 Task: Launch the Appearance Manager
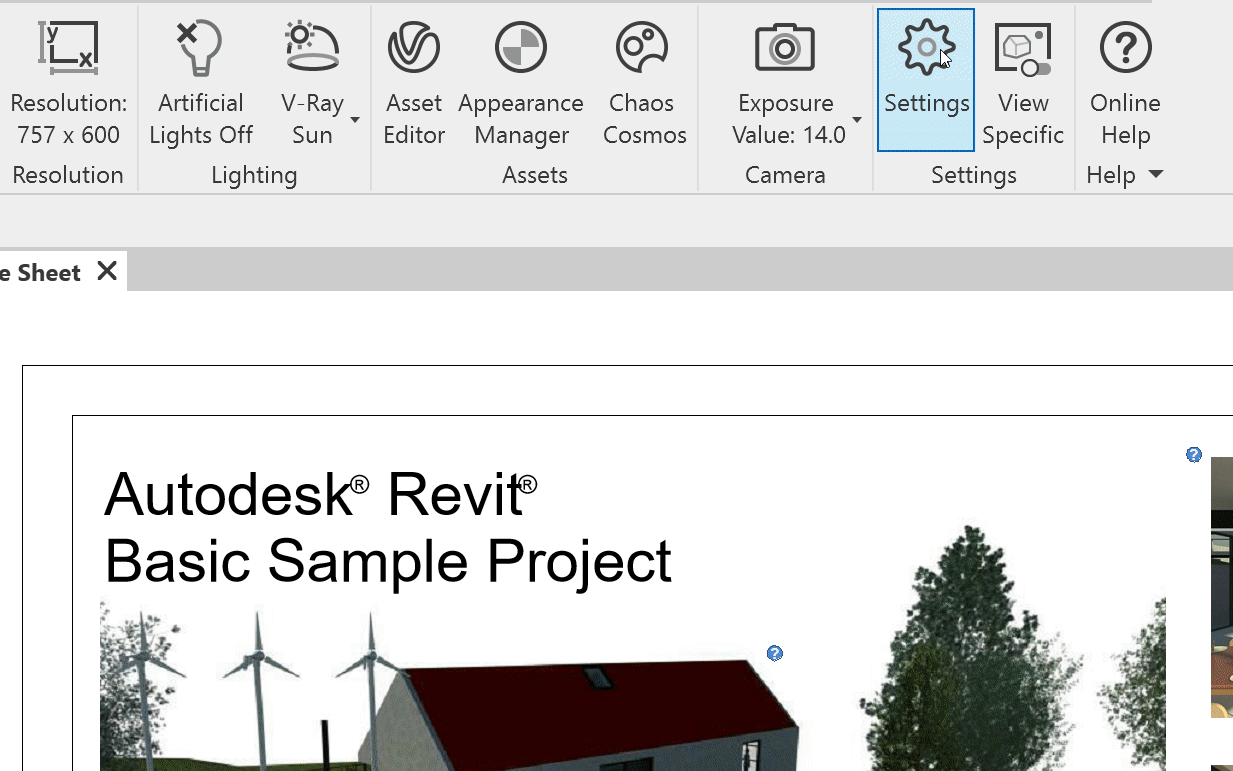point(521,82)
